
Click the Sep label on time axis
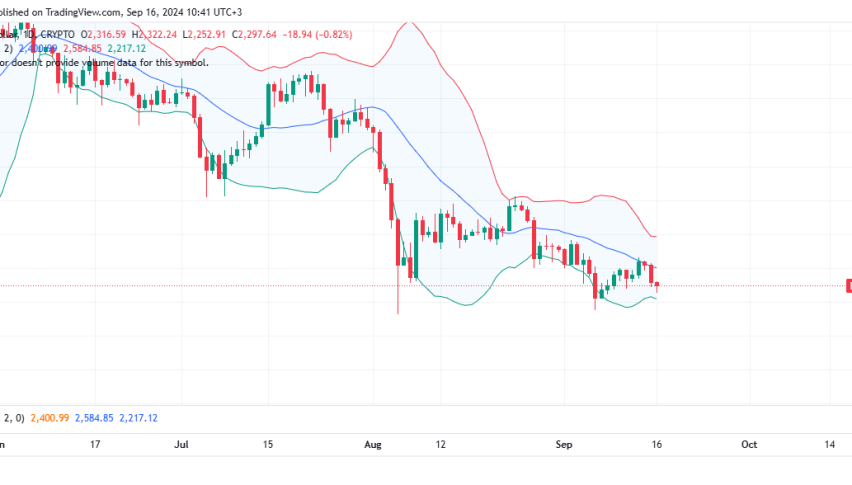(x=564, y=444)
